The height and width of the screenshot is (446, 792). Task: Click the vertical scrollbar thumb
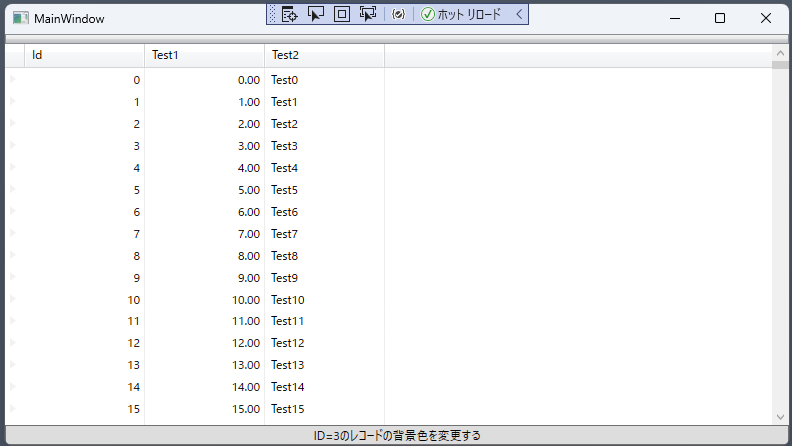point(780,65)
